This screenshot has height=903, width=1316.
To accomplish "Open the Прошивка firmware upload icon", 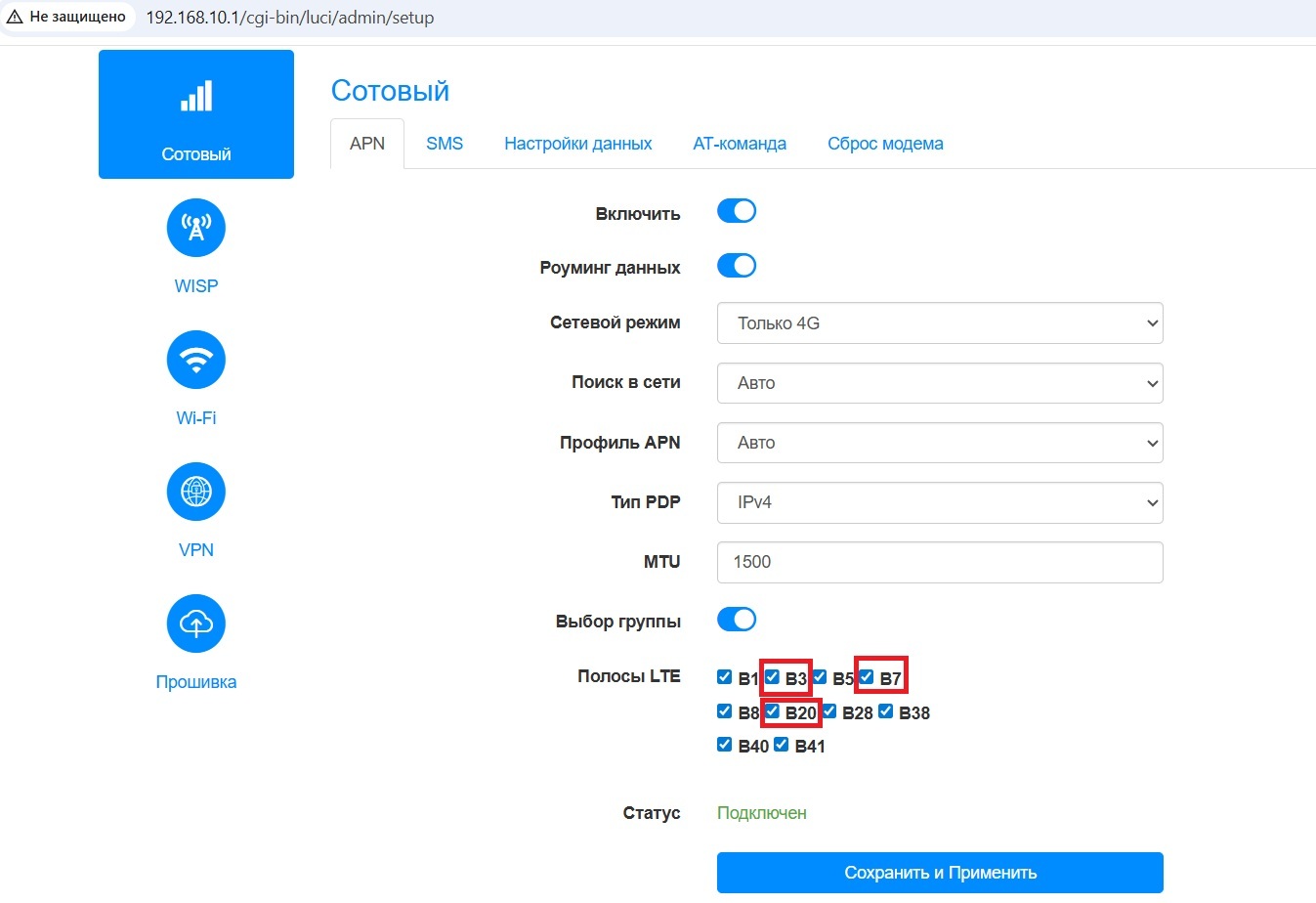I will coord(196,623).
